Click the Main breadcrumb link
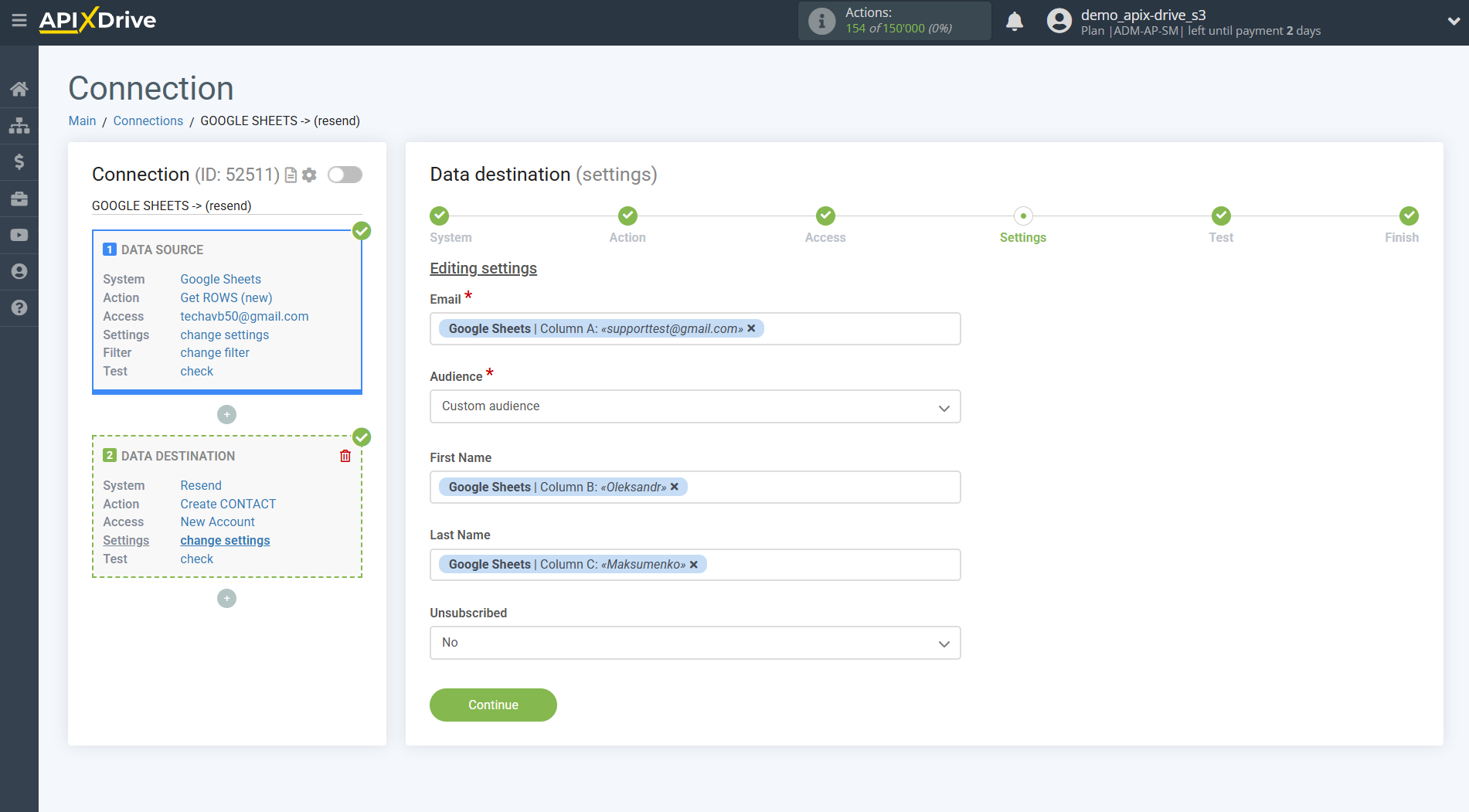Image resolution: width=1469 pixels, height=812 pixels. pos(82,121)
